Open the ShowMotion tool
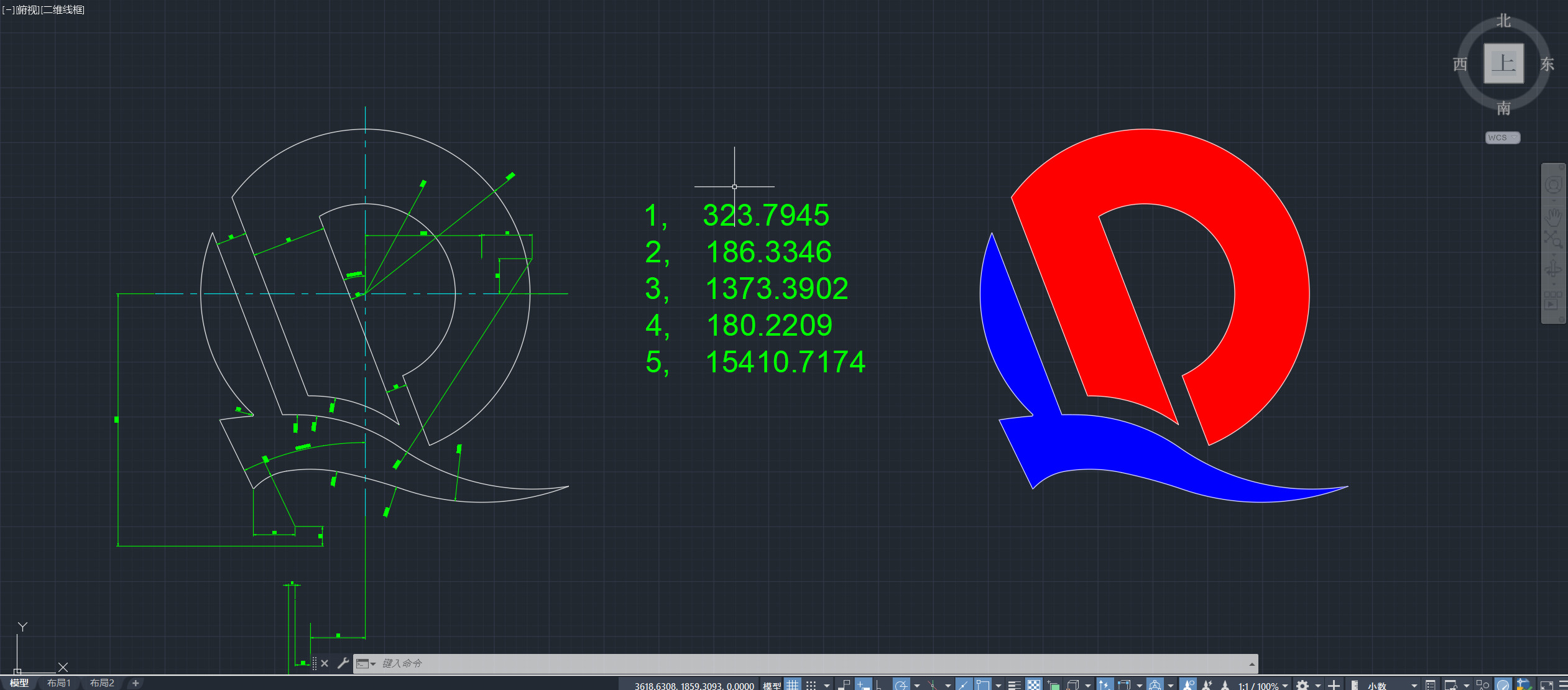Screen dimensions: 1568x690 click(1553, 300)
